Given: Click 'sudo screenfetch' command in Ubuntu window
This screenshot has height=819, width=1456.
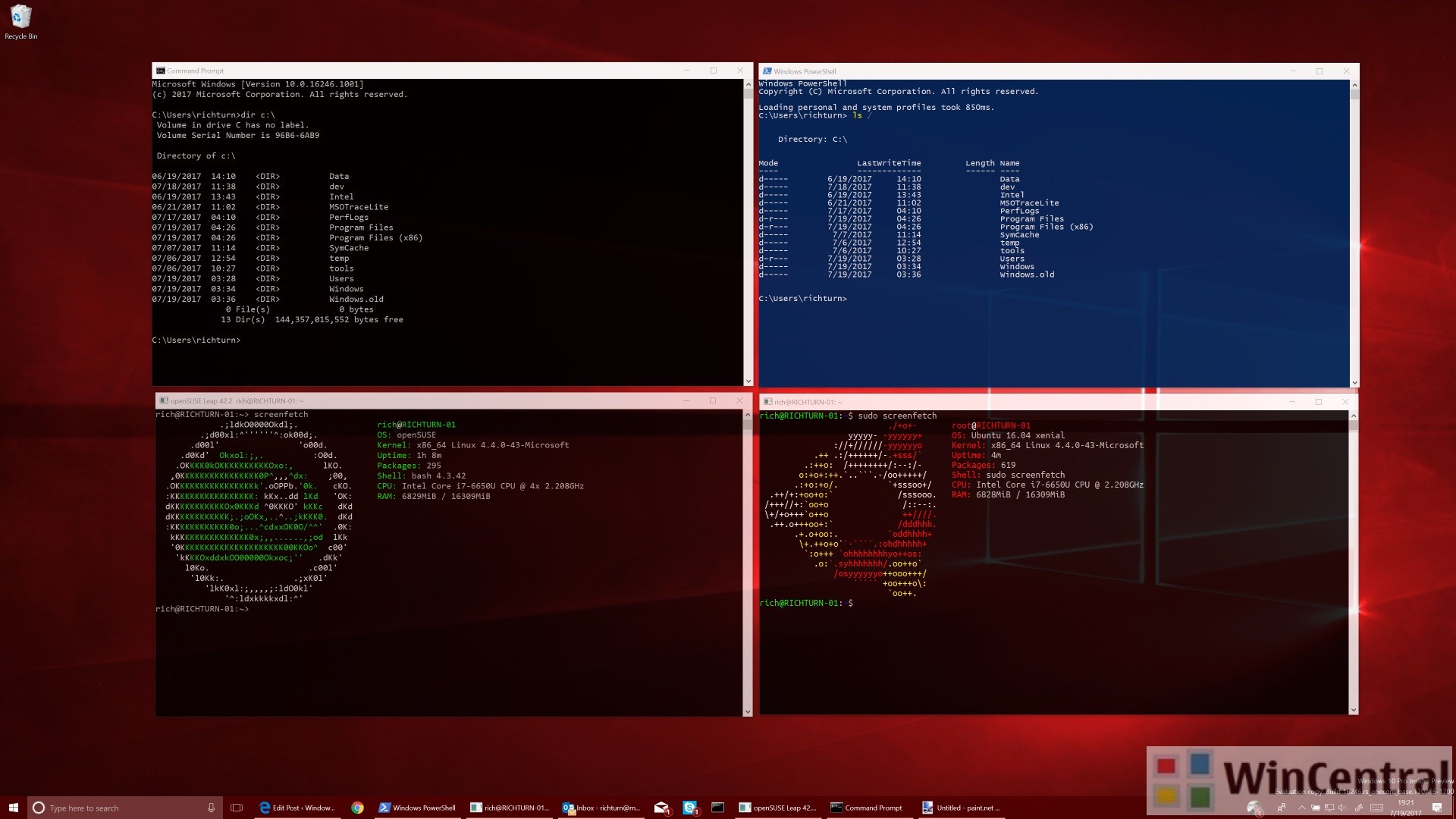Looking at the screenshot, I should [897, 416].
